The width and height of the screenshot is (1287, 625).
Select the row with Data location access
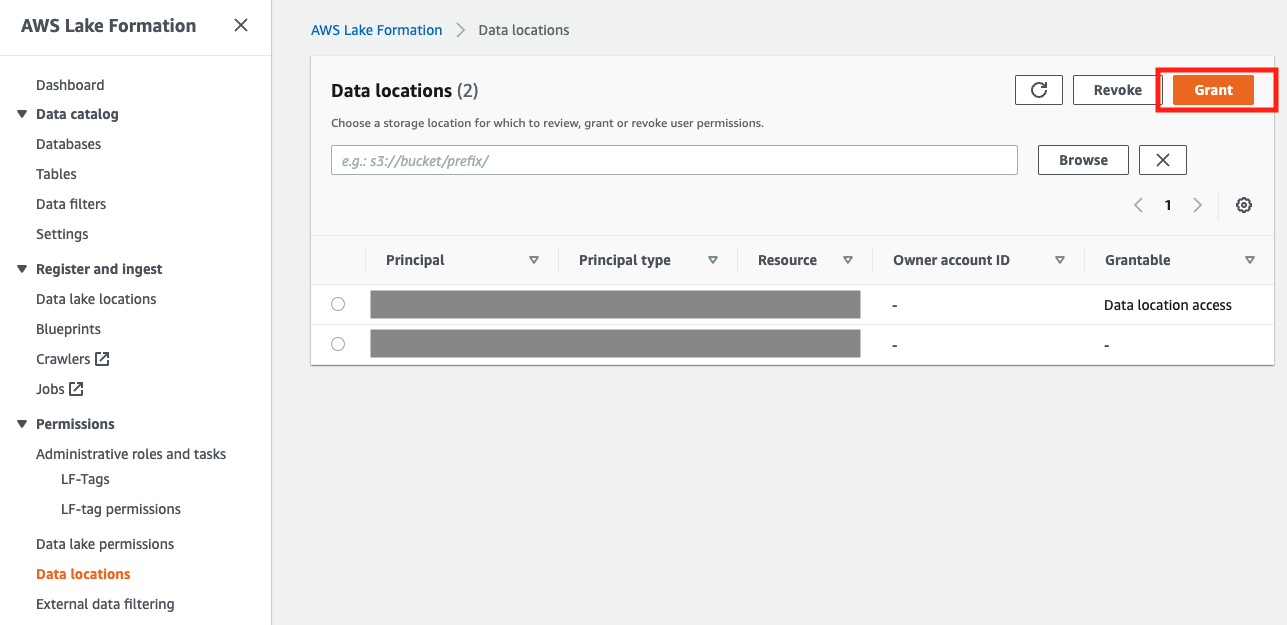pos(338,304)
